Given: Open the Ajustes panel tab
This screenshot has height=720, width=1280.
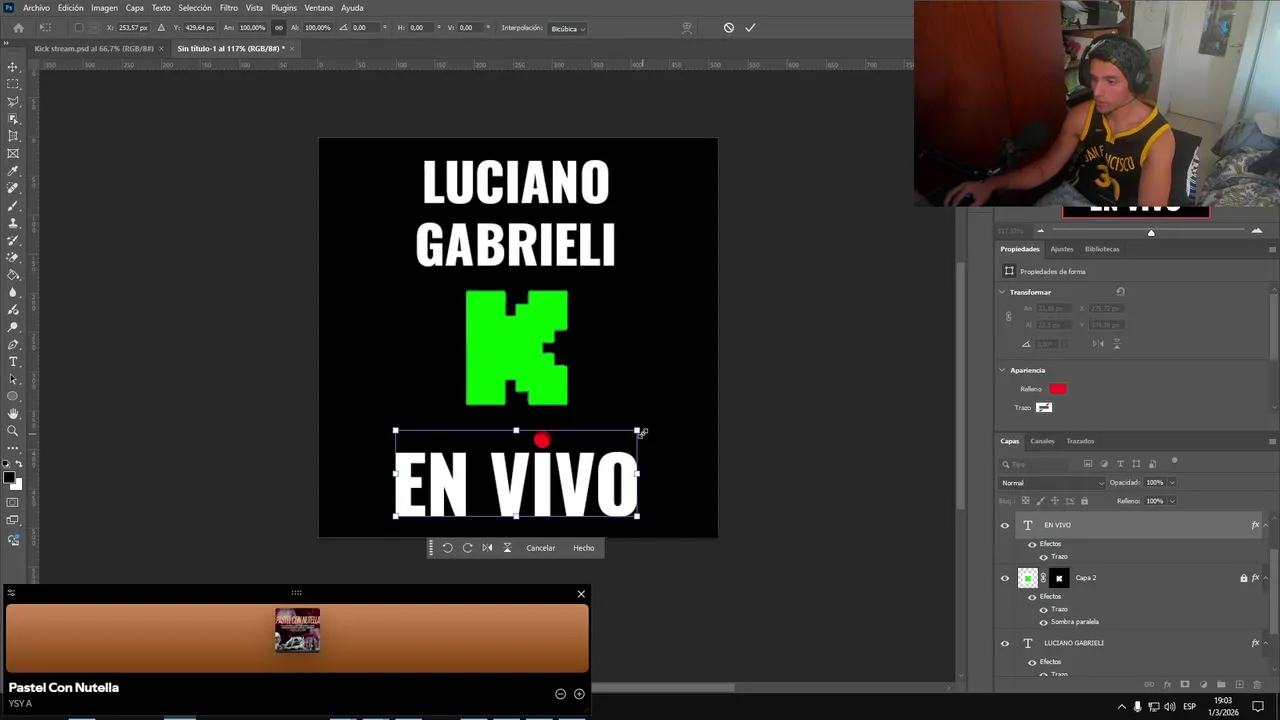Looking at the screenshot, I should [1061, 249].
